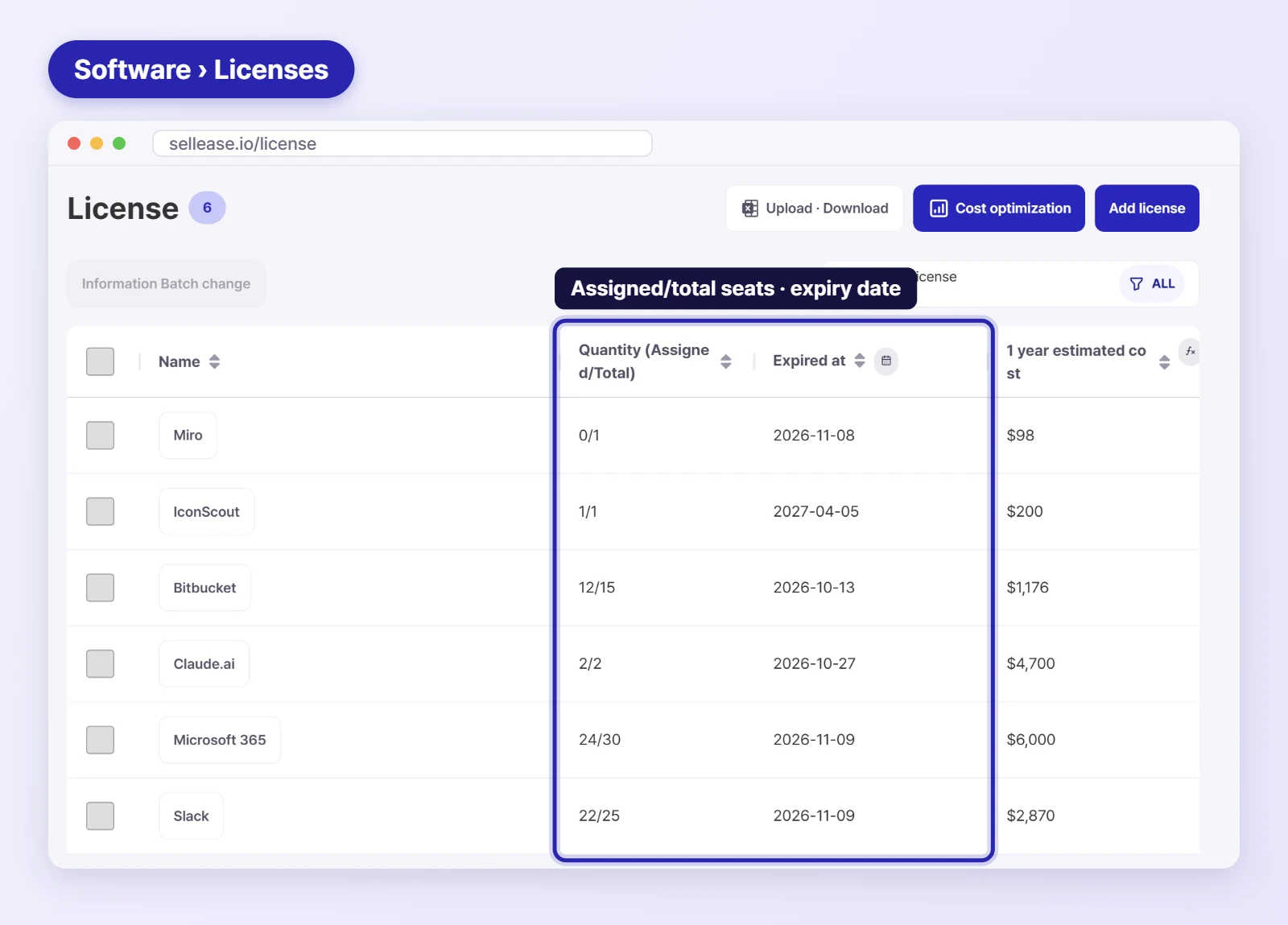Screen dimensions: 1288x925
Task: Click expiry date 2027-04-05
Action: pos(816,511)
